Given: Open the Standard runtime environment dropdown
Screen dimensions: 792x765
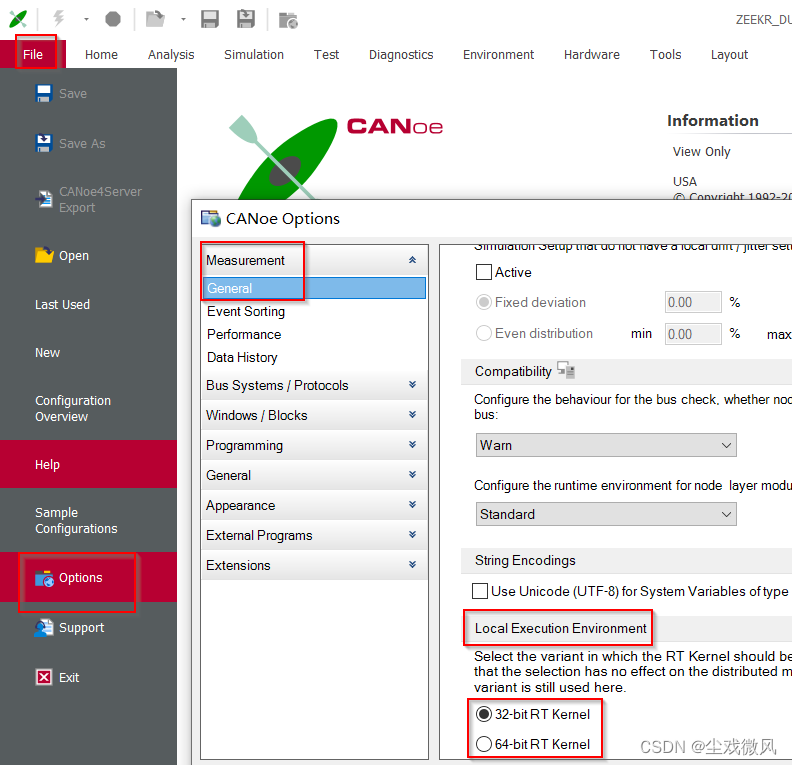Looking at the screenshot, I should (x=606, y=514).
